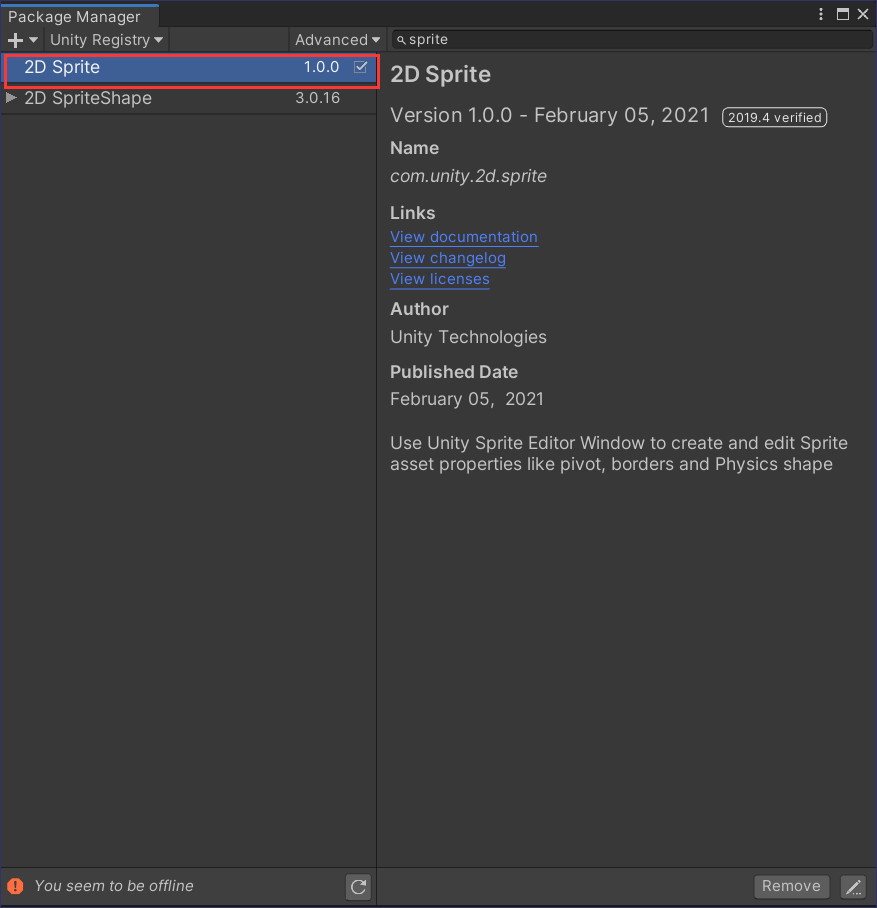This screenshot has width=877, height=908.
Task: Open the Advanced dropdown menu
Action: coord(337,40)
